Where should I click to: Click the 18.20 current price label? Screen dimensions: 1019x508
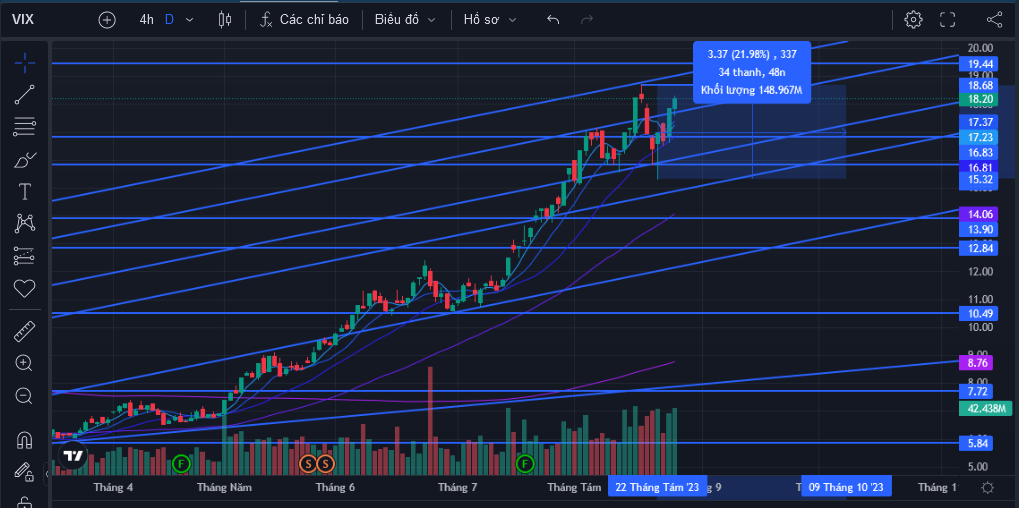[x=978, y=99]
